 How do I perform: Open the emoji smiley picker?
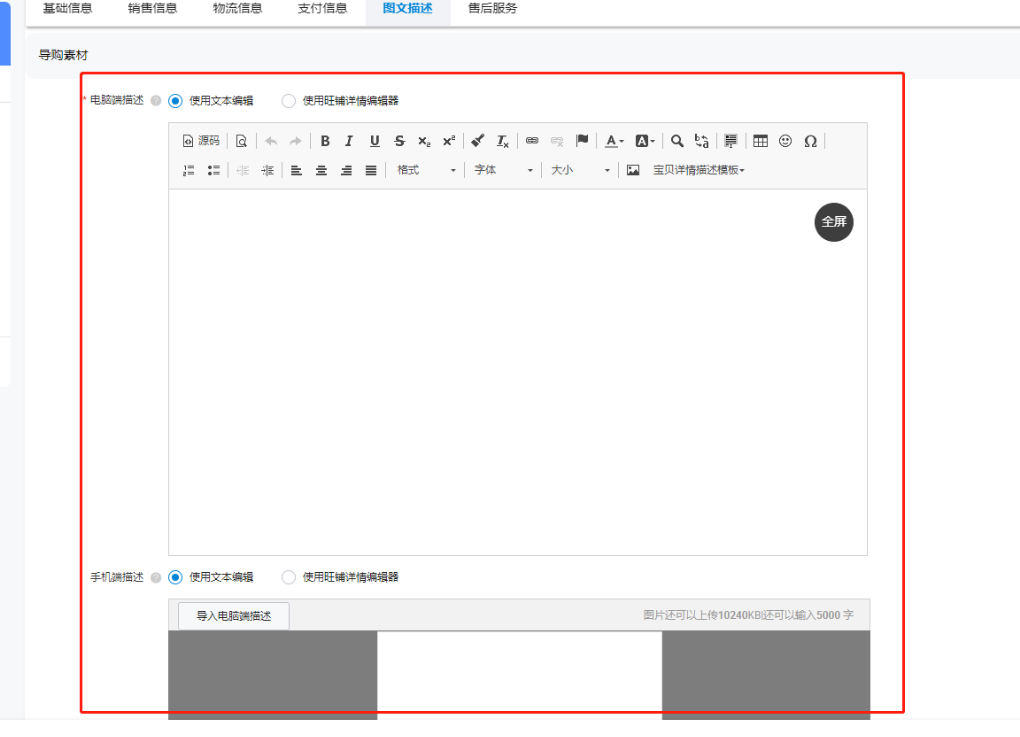[785, 141]
